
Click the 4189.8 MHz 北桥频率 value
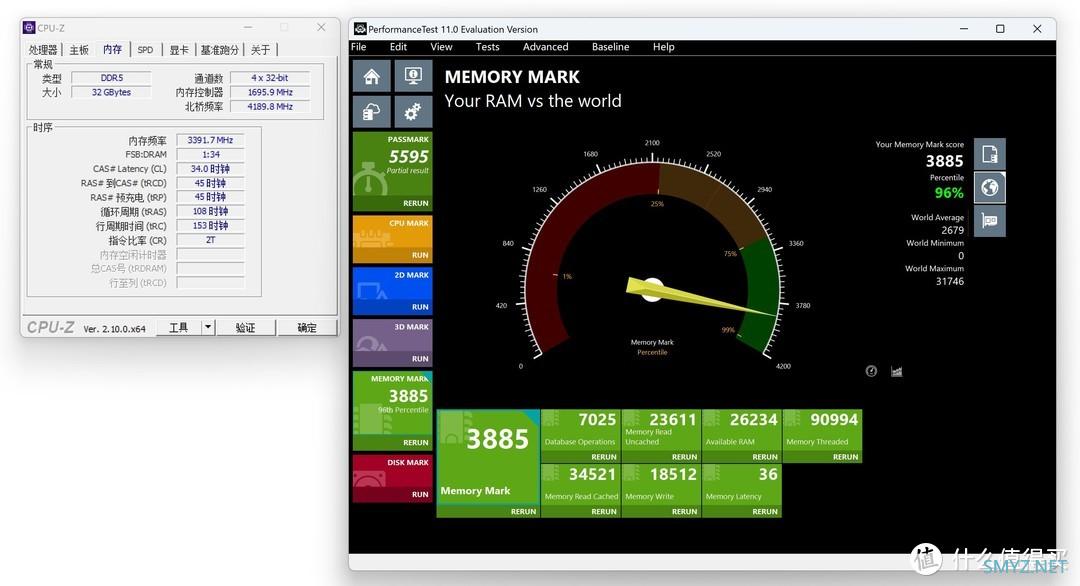270,107
